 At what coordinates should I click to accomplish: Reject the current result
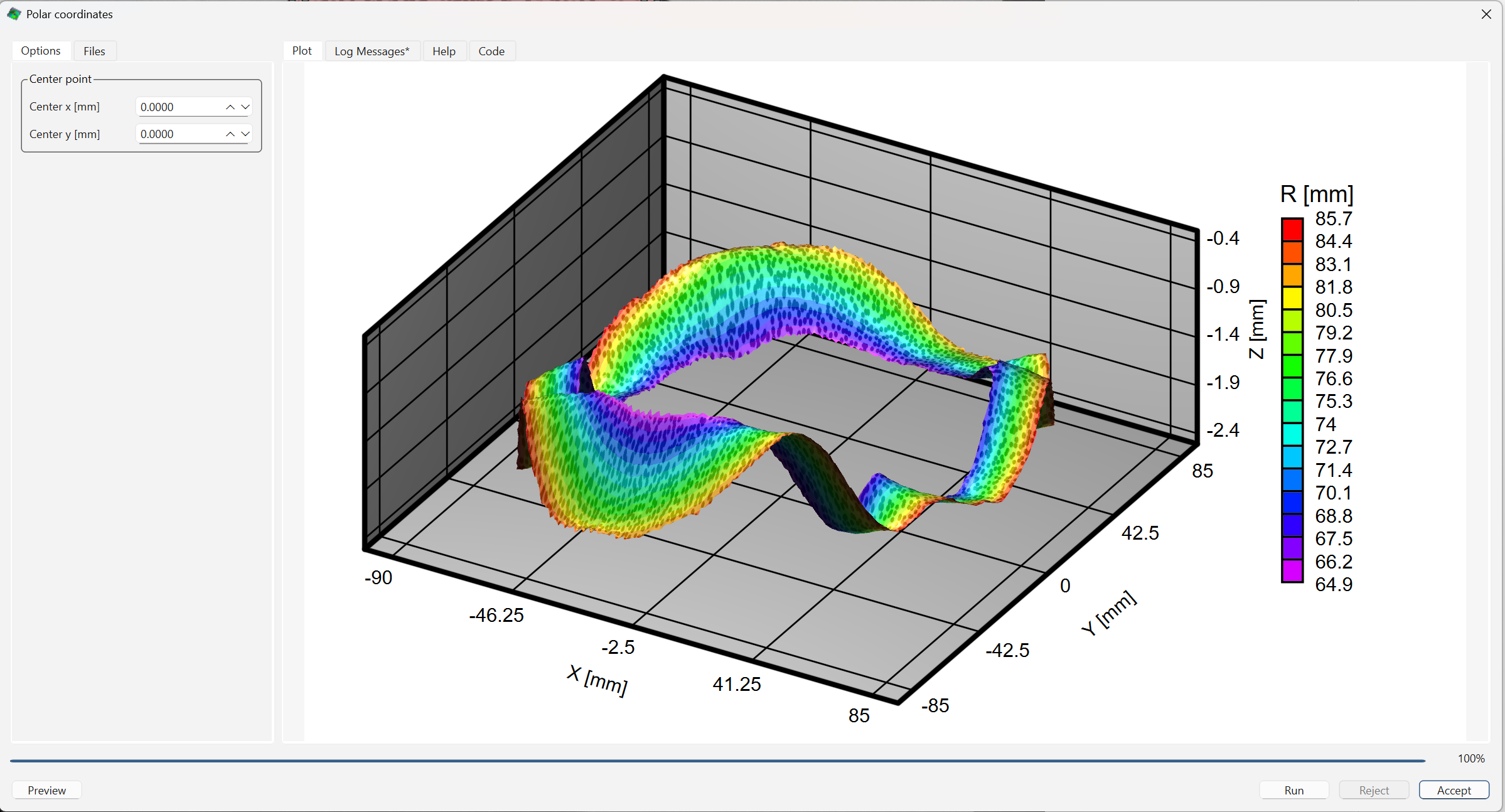(1373, 789)
